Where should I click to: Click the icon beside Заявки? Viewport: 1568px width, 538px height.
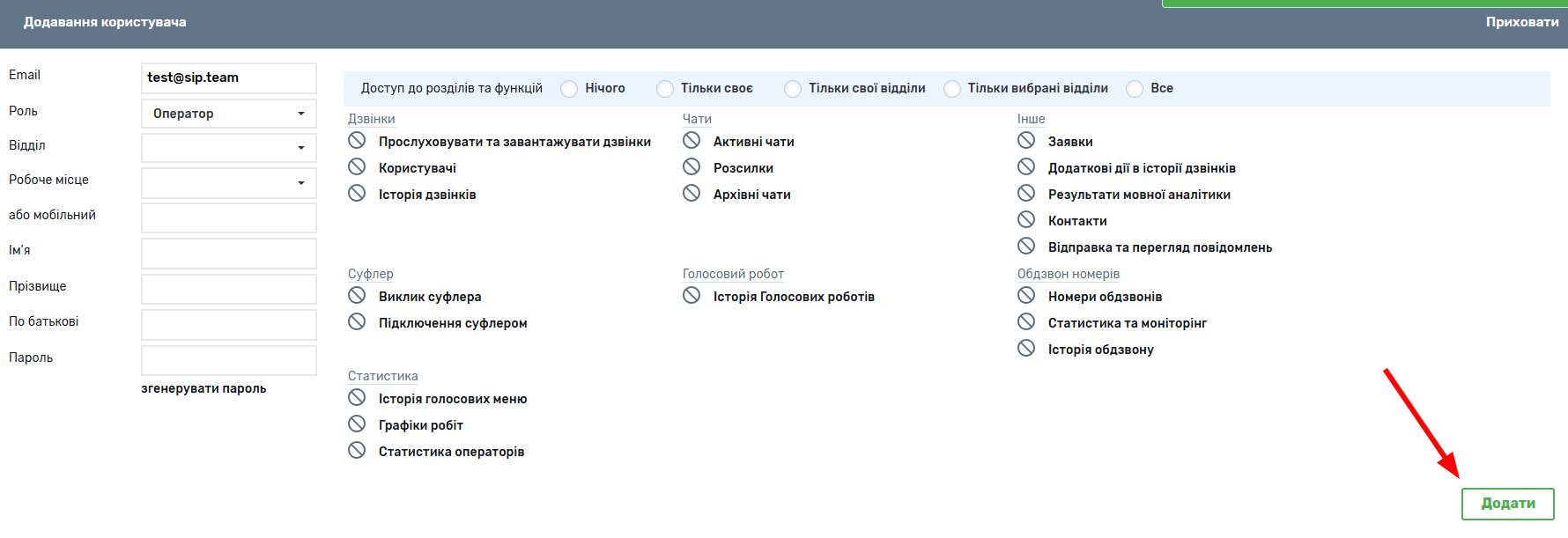pyautogui.click(x=1026, y=140)
